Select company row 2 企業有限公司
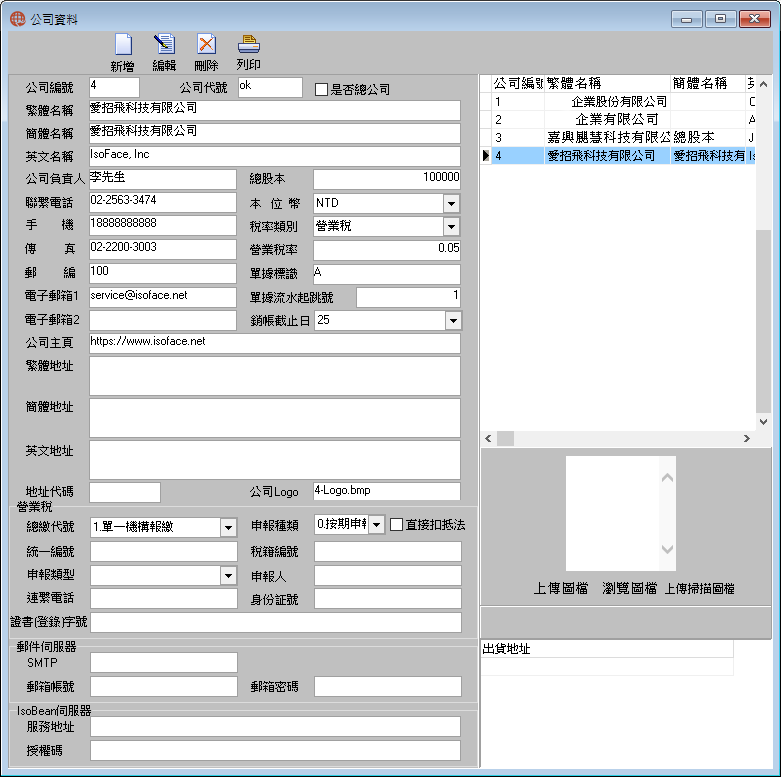The image size is (781, 777). (x=618, y=120)
